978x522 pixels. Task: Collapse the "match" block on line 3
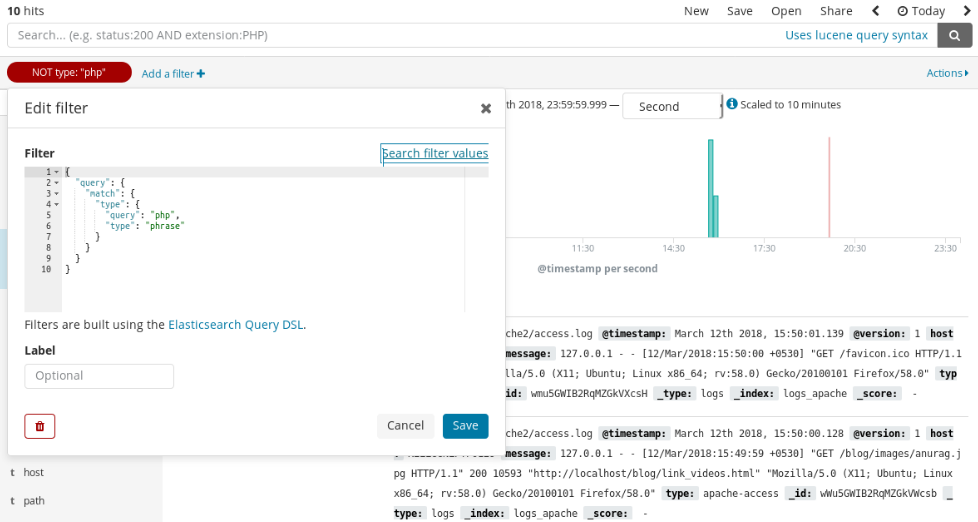tap(57, 193)
